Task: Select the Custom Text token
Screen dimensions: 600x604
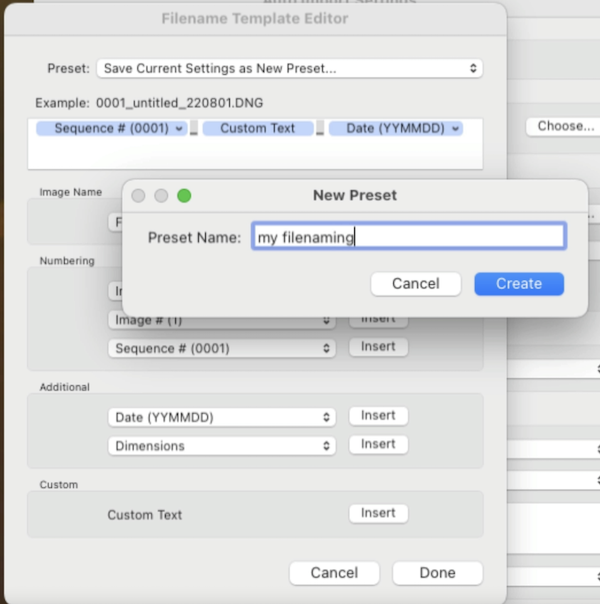Action: pyautogui.click(x=258, y=128)
